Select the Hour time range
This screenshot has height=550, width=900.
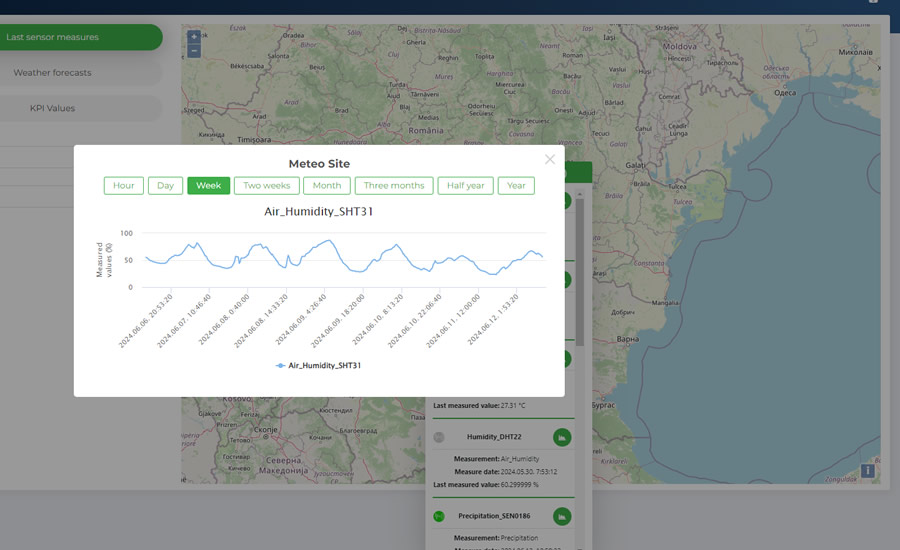point(124,186)
